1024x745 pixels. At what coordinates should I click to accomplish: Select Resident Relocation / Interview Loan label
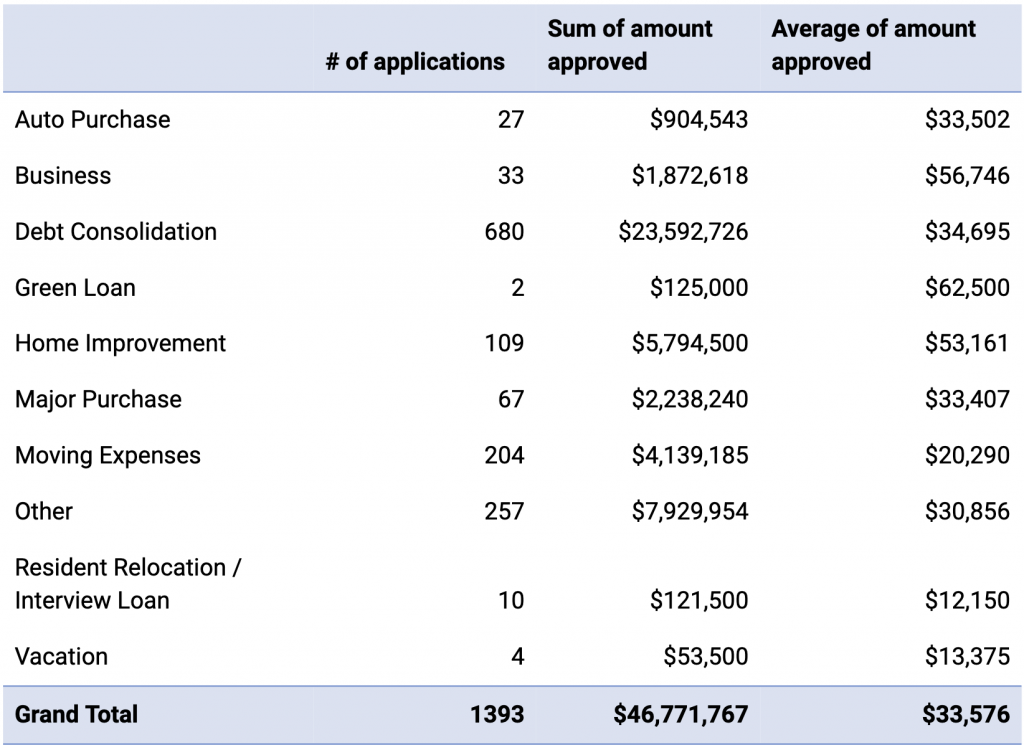tap(128, 584)
